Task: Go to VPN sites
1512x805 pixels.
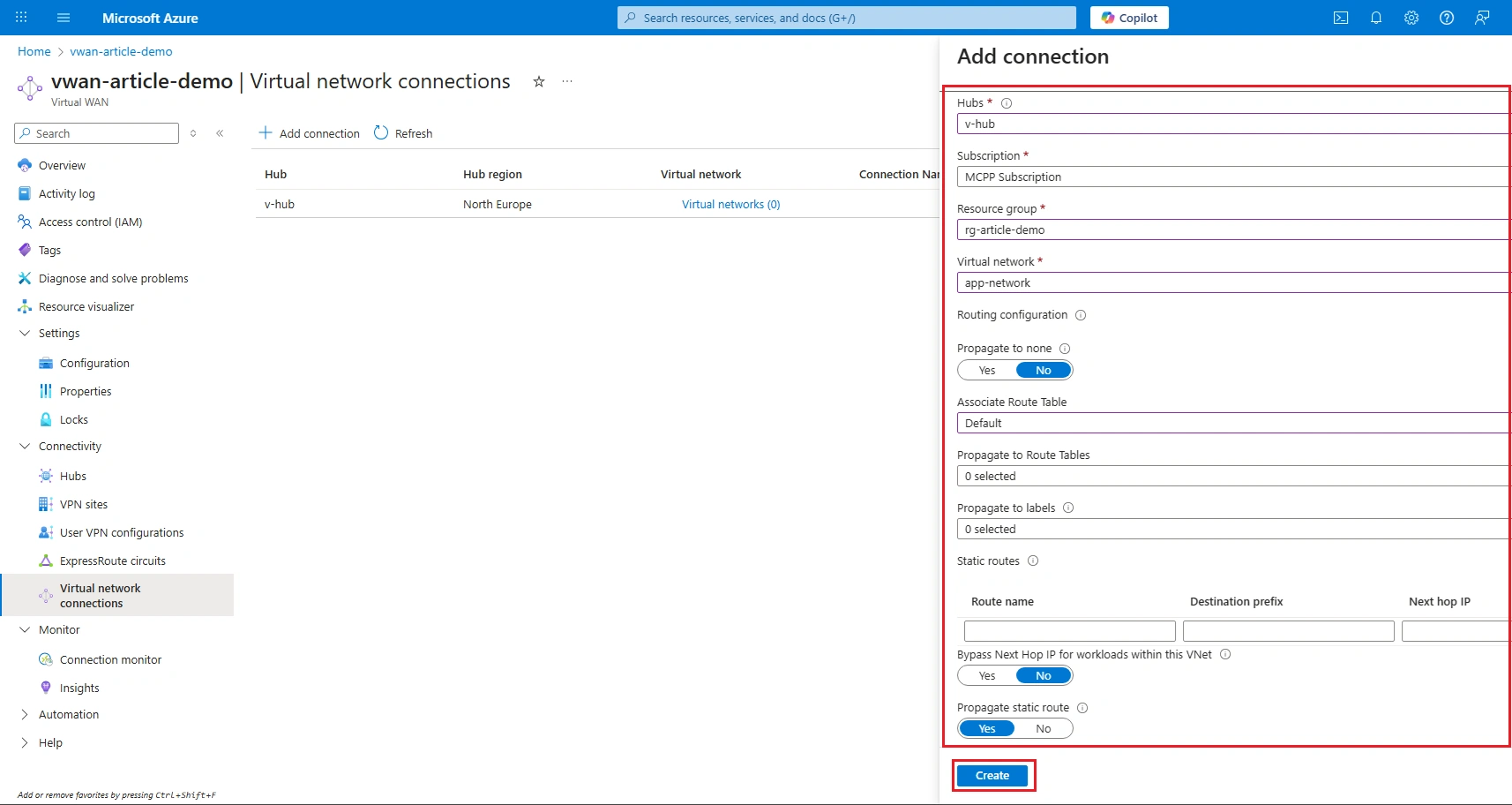Action: pyautogui.click(x=84, y=504)
